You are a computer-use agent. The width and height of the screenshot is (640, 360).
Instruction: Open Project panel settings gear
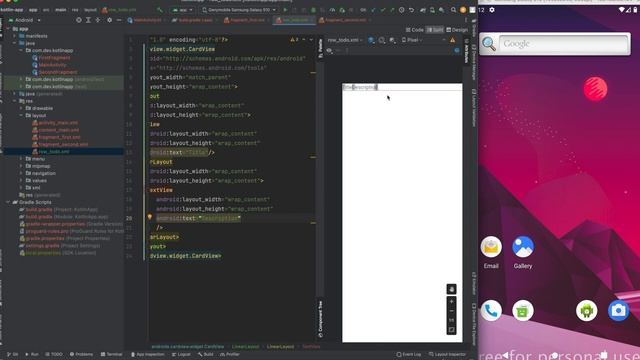109,20
